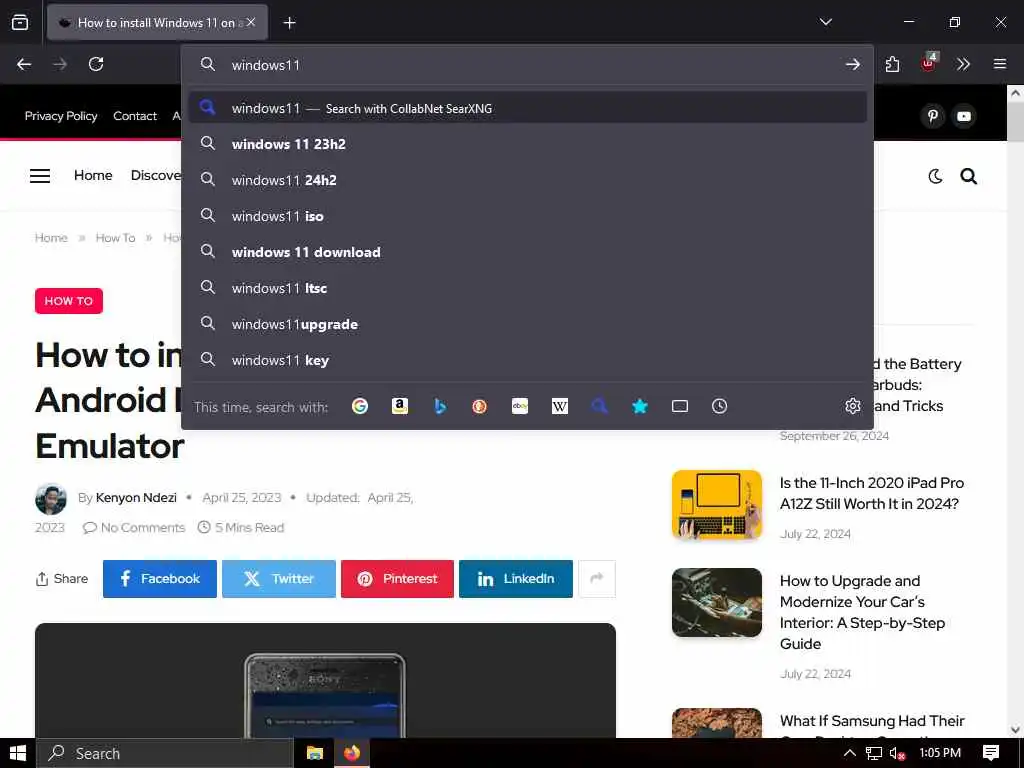This screenshot has height=768, width=1024.
Task: Select the 'How to install Windows 11' tab
Action: pyautogui.click(x=157, y=22)
